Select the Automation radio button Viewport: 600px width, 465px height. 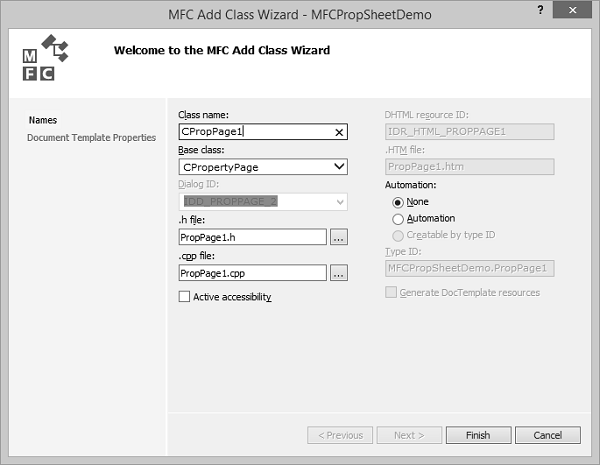398,218
